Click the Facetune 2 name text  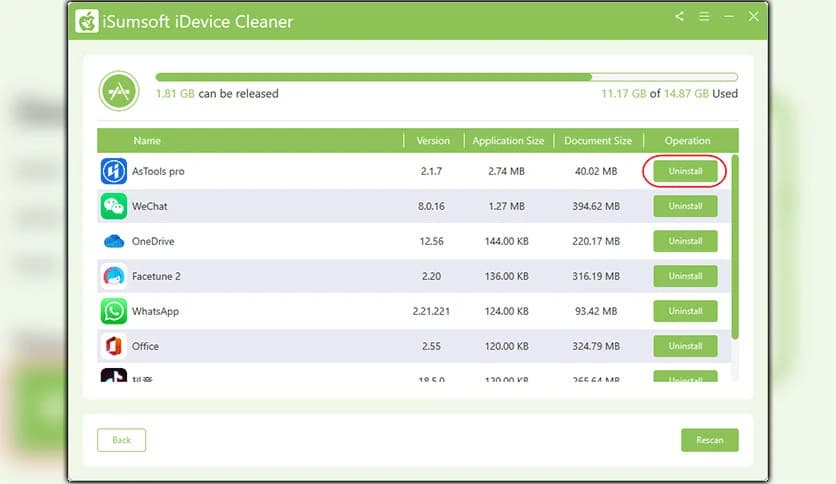point(156,276)
